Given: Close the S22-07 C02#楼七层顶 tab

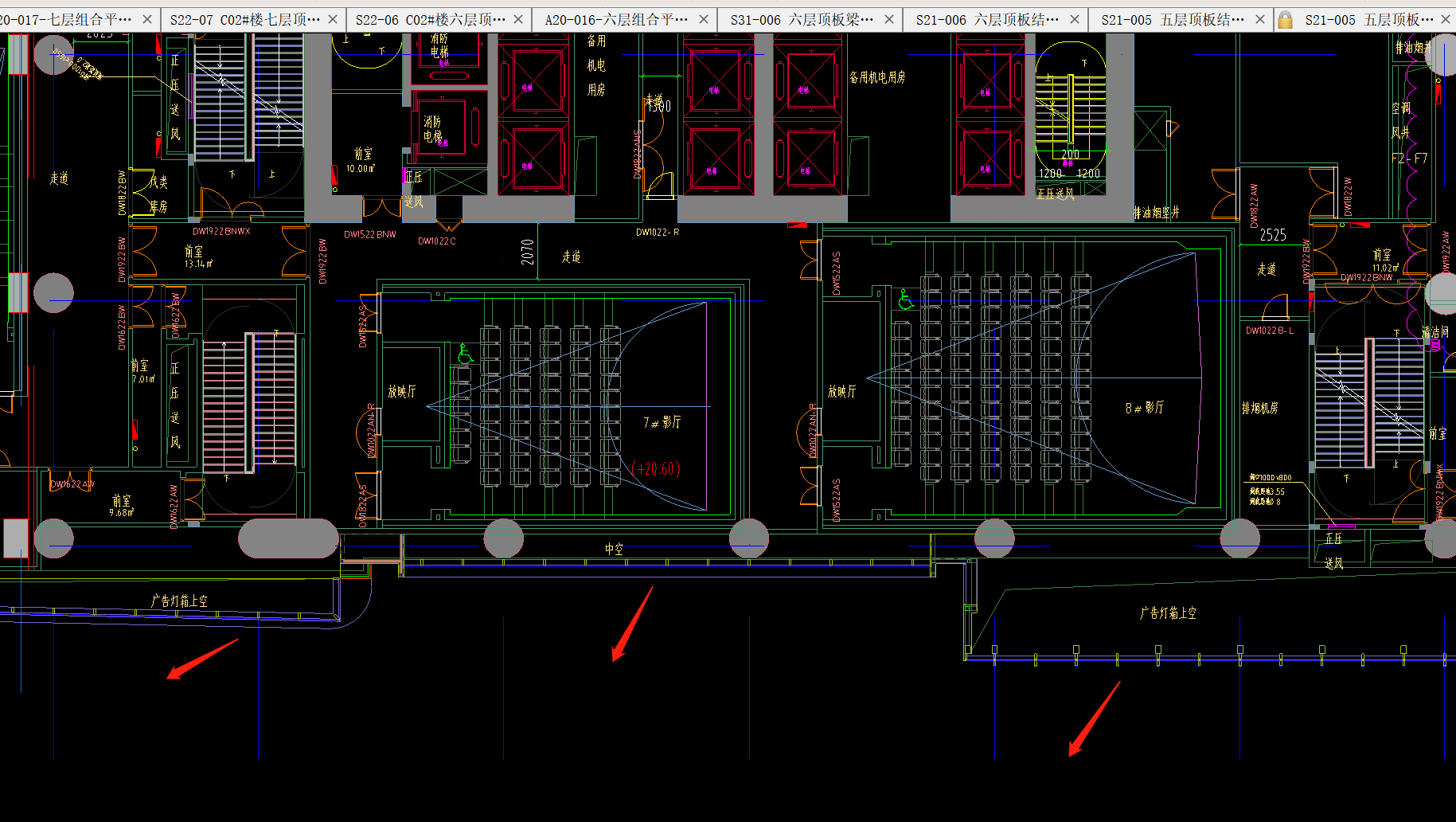Looking at the screenshot, I should [x=333, y=19].
